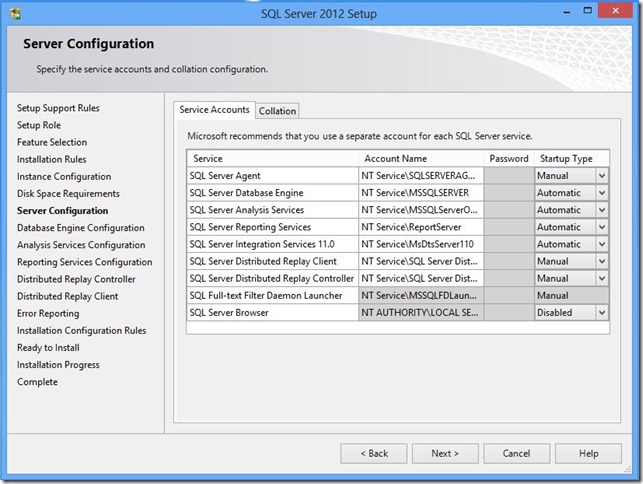
Task: Click the Service column header
Action: click(x=273, y=158)
